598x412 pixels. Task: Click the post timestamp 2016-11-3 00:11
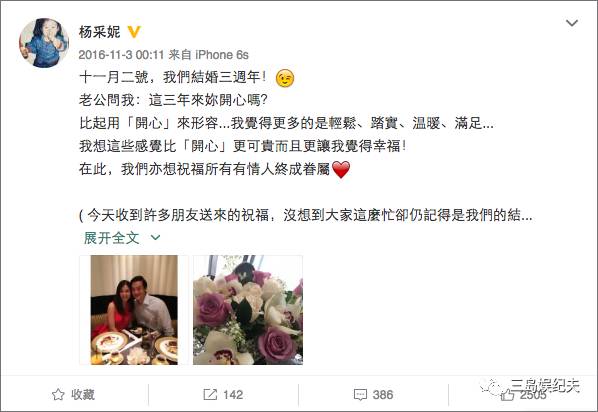click(x=121, y=55)
